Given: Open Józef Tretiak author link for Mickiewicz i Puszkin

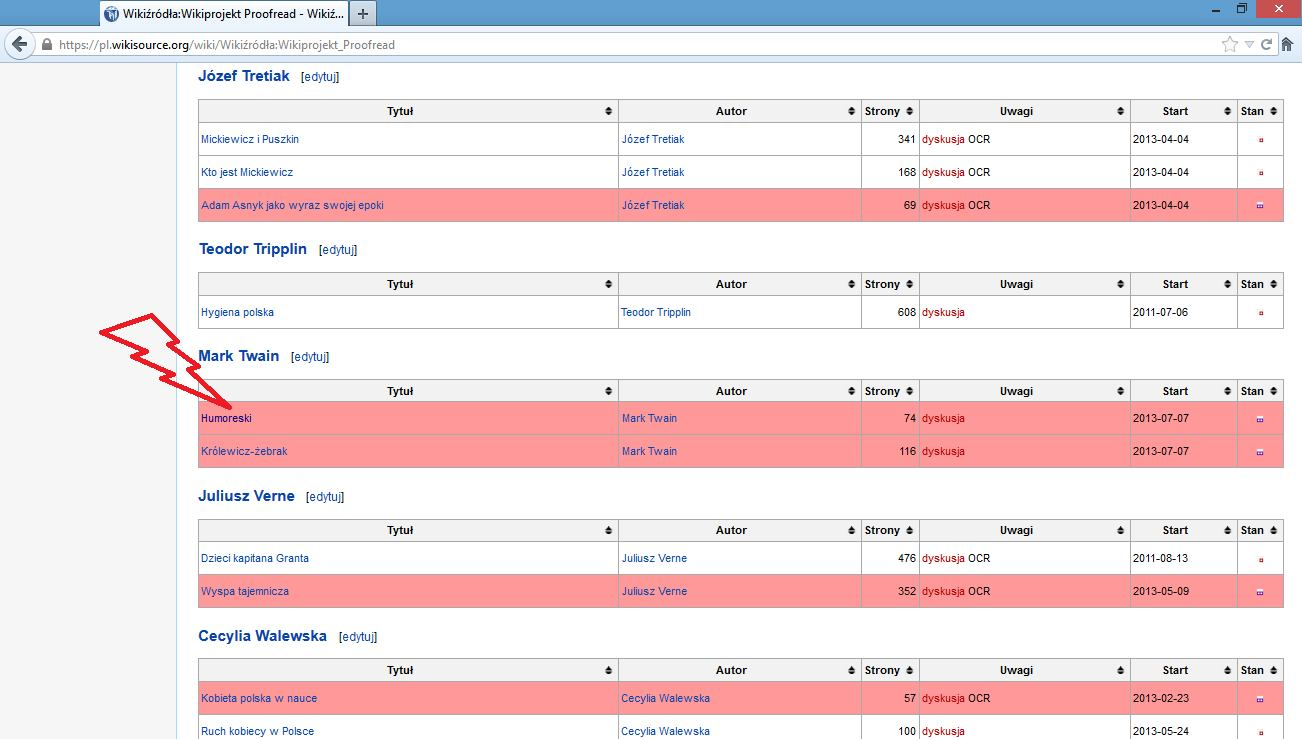Looking at the screenshot, I should coord(653,139).
